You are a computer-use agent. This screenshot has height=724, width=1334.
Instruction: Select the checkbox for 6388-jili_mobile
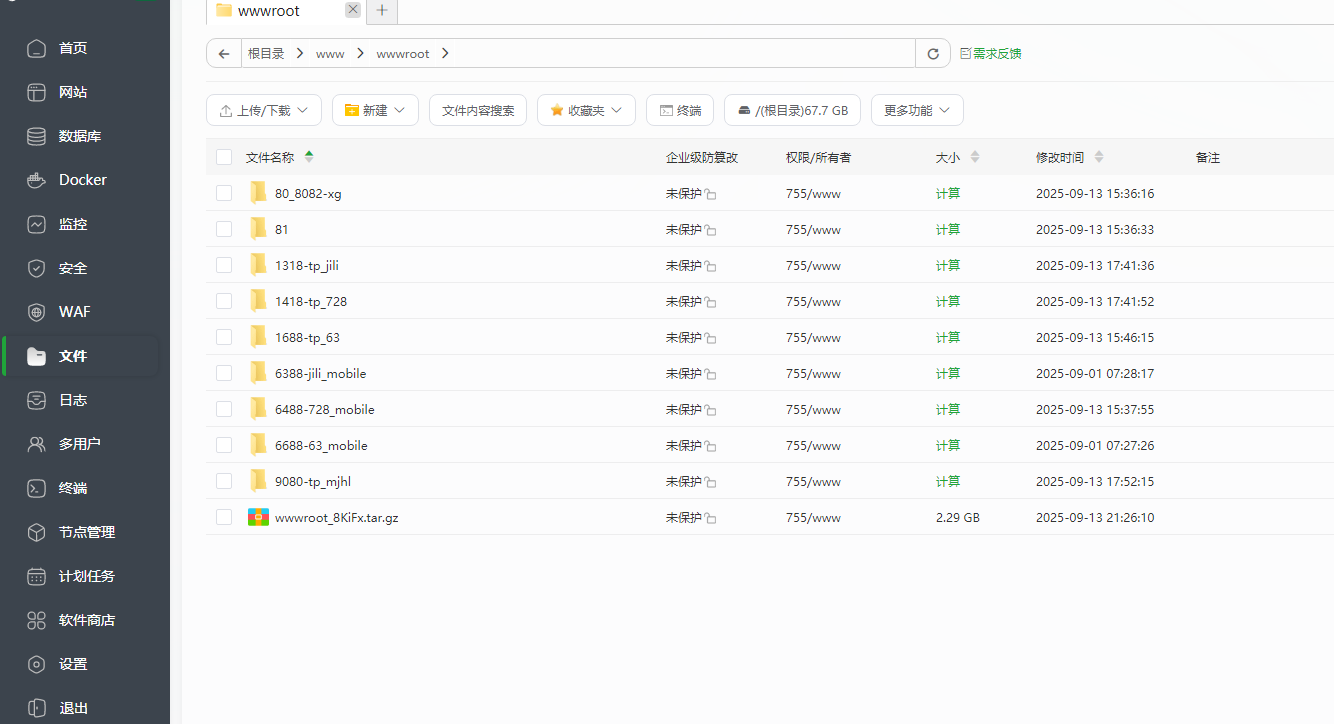224,373
